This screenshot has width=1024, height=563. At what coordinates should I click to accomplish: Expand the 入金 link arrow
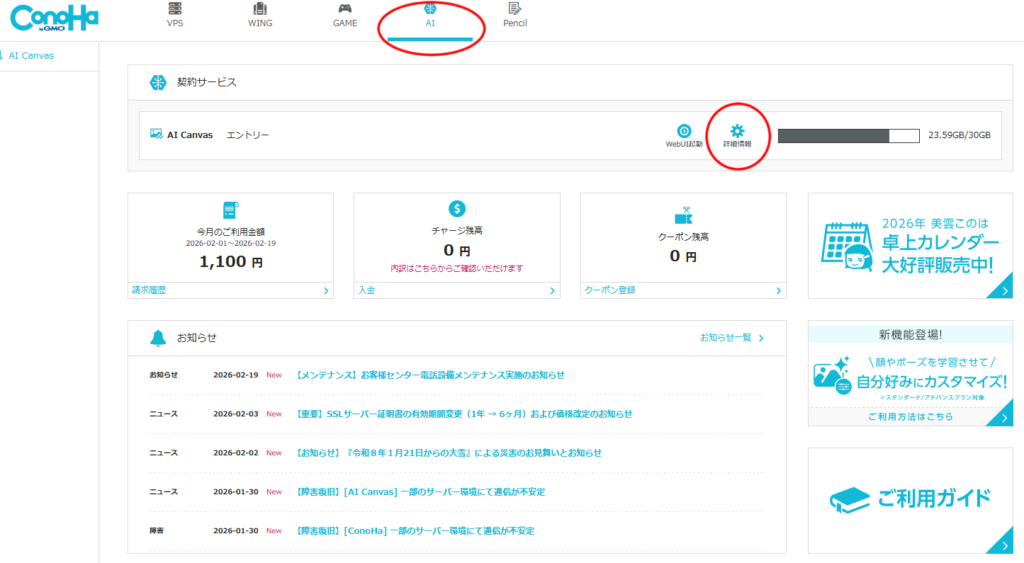(552, 291)
